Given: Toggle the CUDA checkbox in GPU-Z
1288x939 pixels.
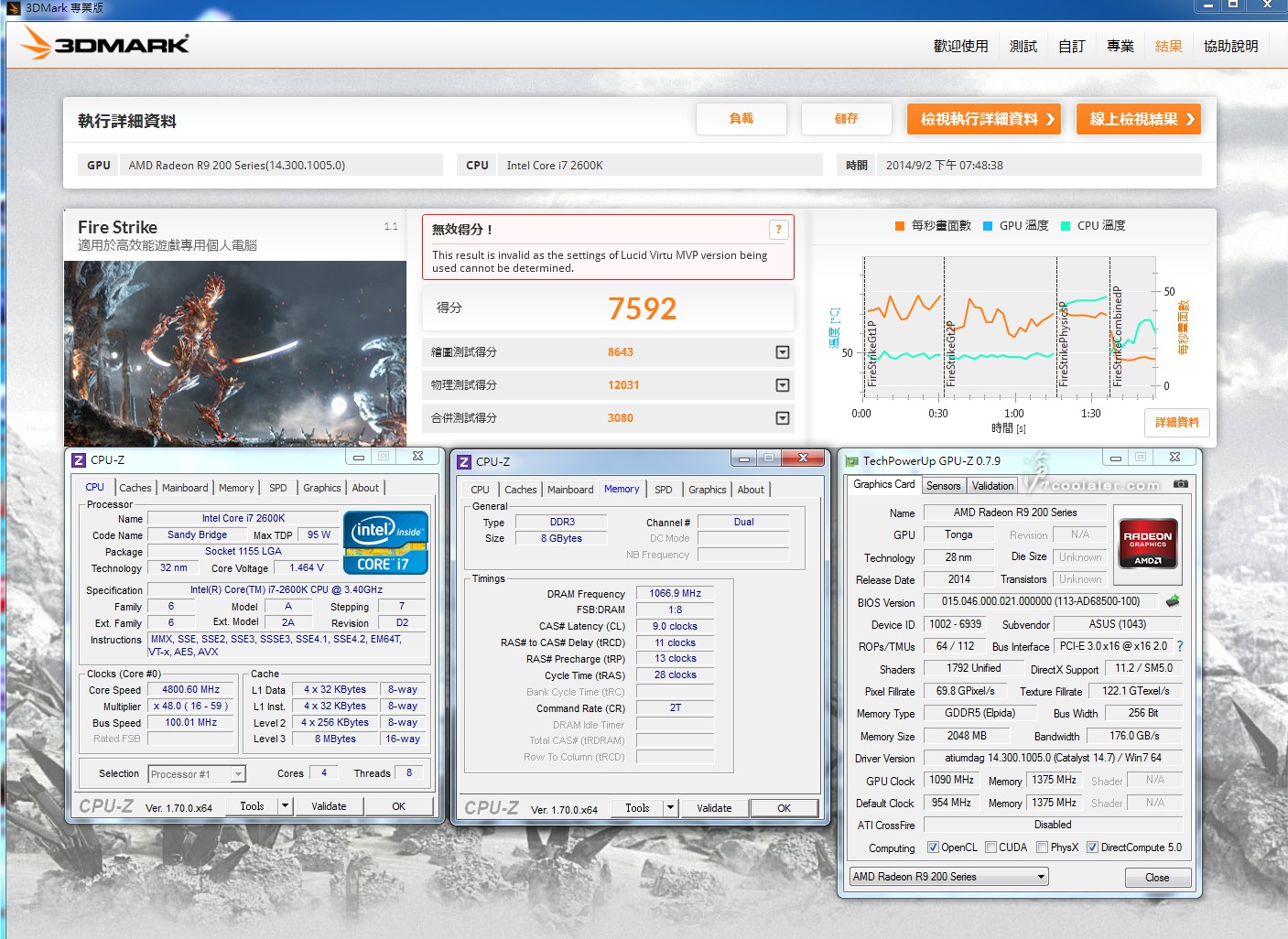Looking at the screenshot, I should [x=990, y=847].
